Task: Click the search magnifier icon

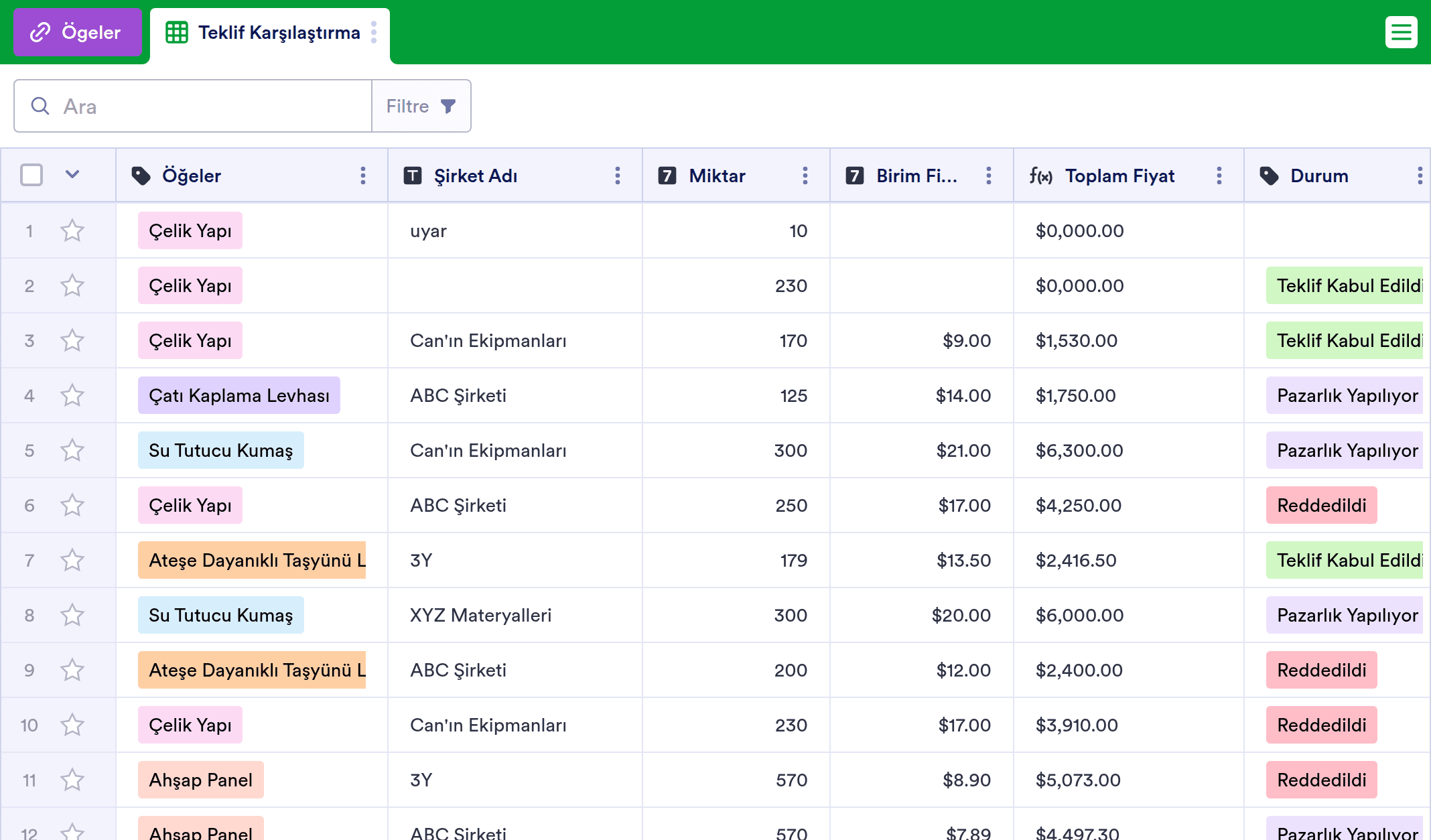Action: pos(40,106)
